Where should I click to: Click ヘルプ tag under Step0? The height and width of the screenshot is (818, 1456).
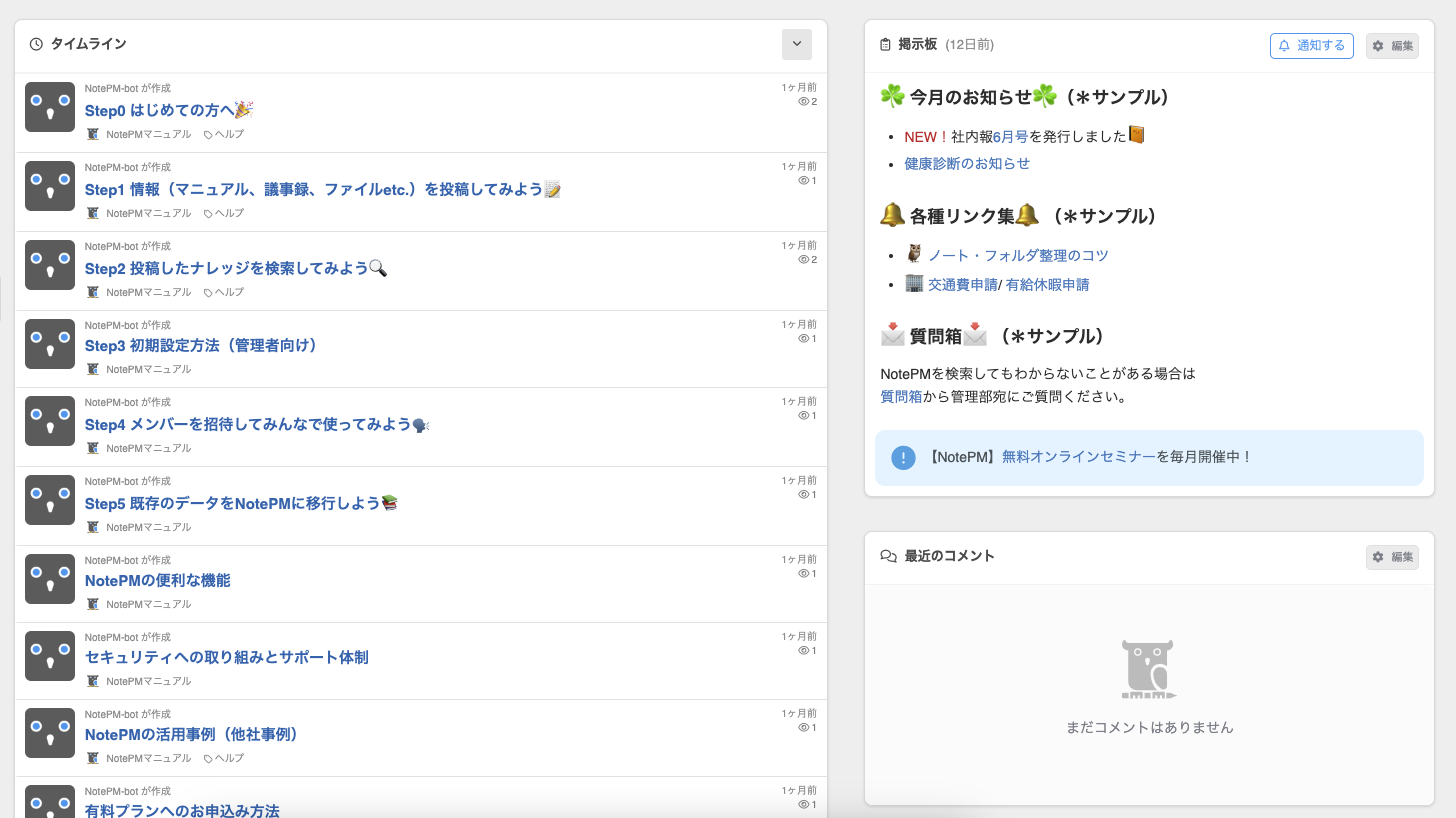coord(224,134)
